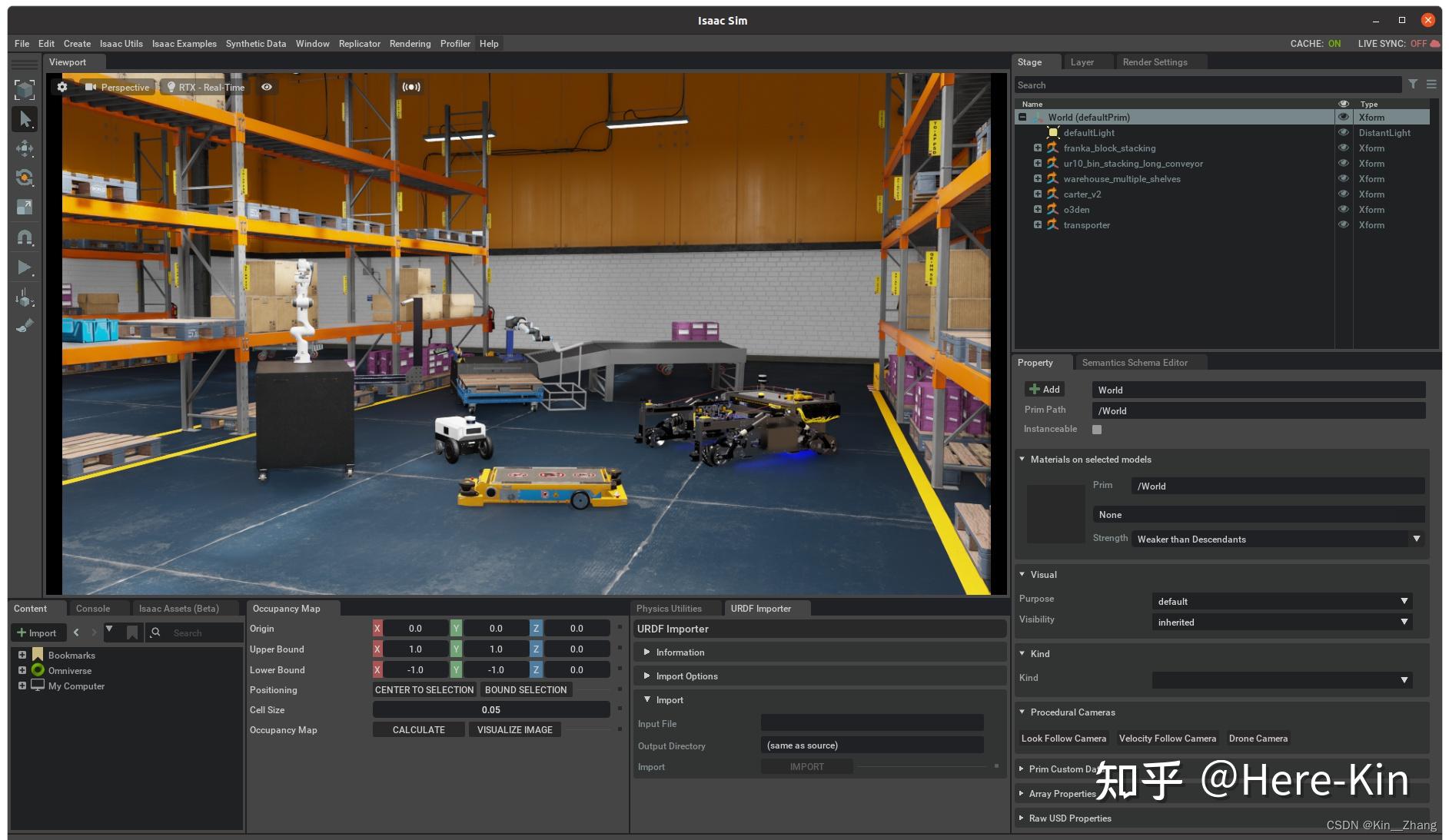
Task: Open viewport settings gear
Action: [x=62, y=87]
